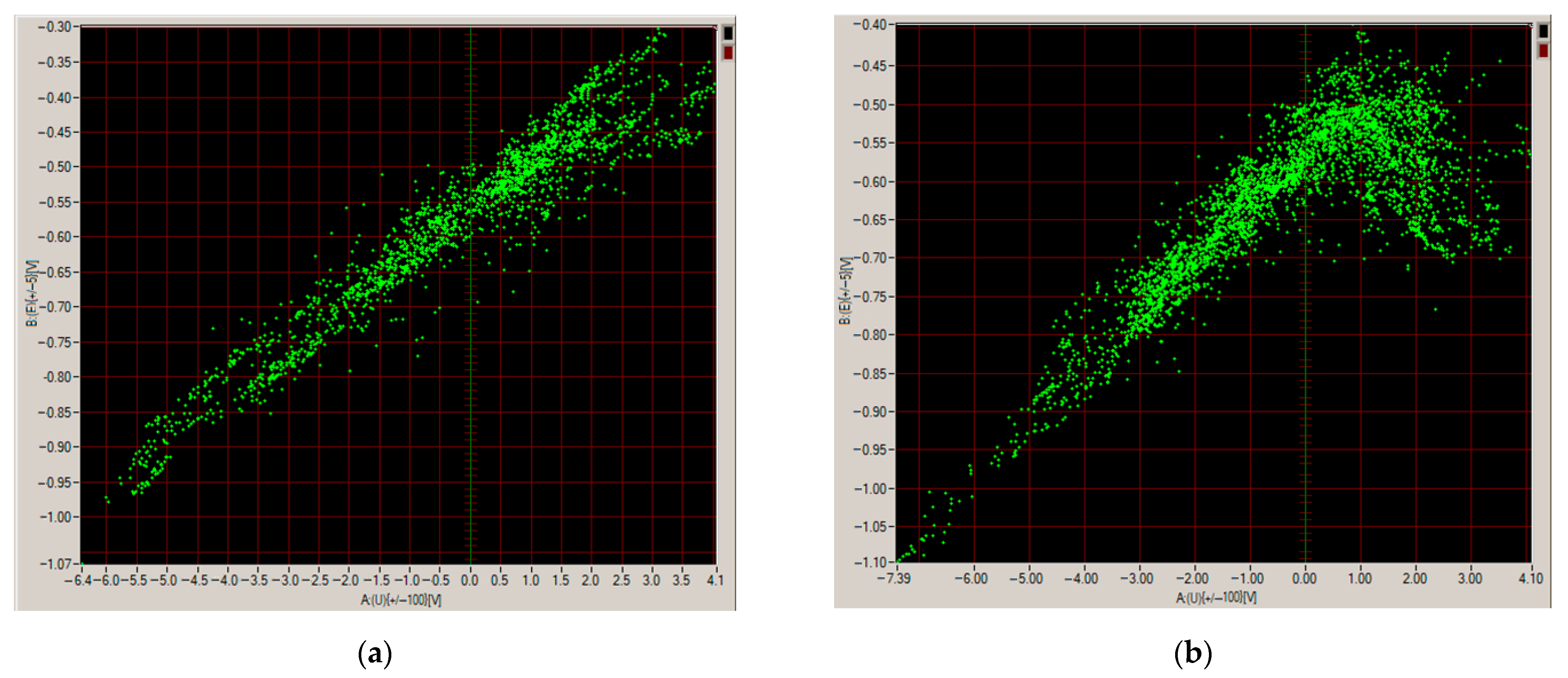
Task: Click the 4.1 x-axis maximum in plot (a)
Action: click(x=715, y=580)
